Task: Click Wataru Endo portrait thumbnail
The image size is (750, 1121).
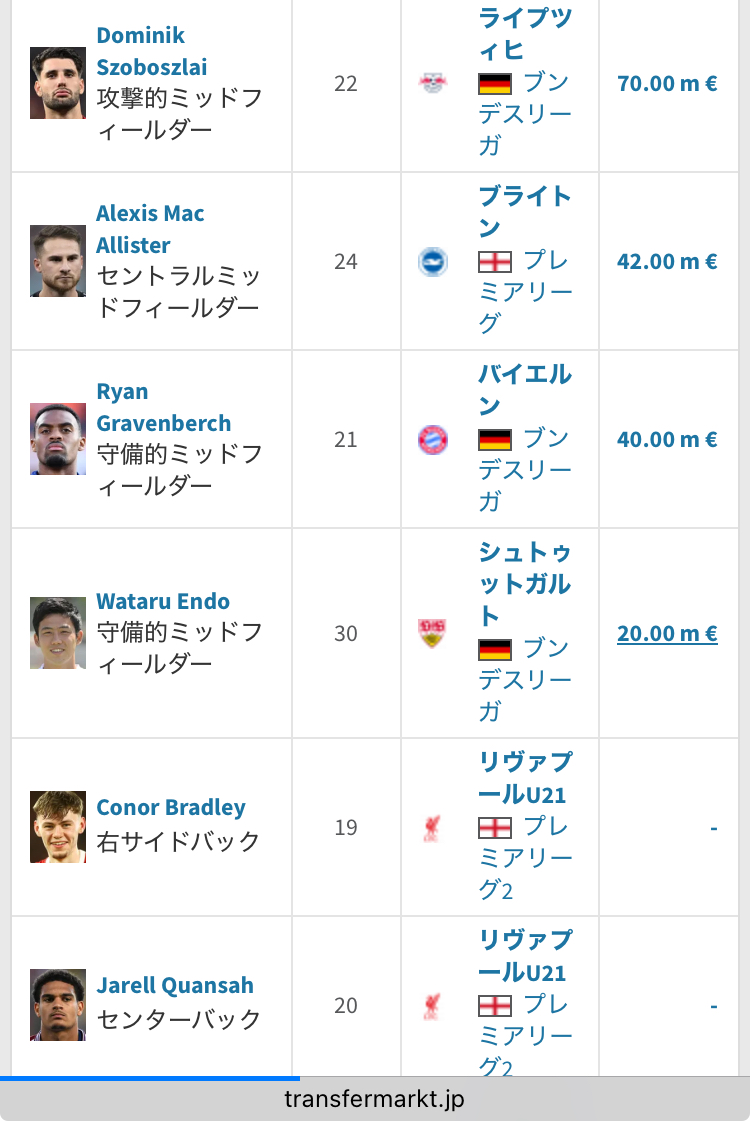Action: click(x=58, y=633)
